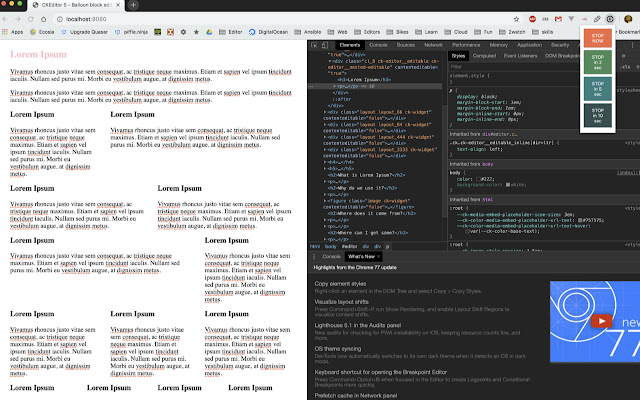Play the Chrome 77 video thumbnail
The height and width of the screenshot is (400, 640).
pos(601,321)
